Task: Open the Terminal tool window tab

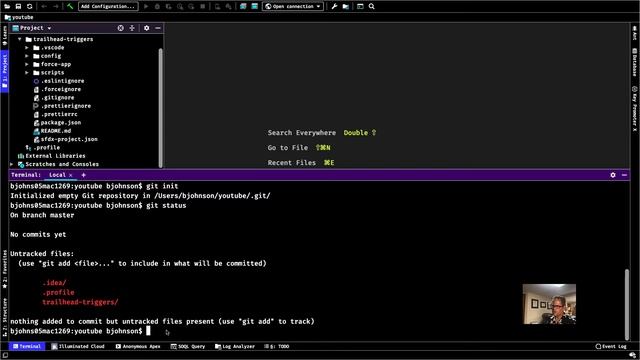Action: coord(27,346)
